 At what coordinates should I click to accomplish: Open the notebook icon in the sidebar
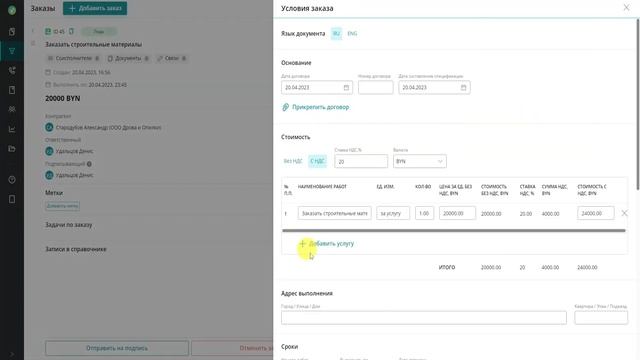[12, 90]
